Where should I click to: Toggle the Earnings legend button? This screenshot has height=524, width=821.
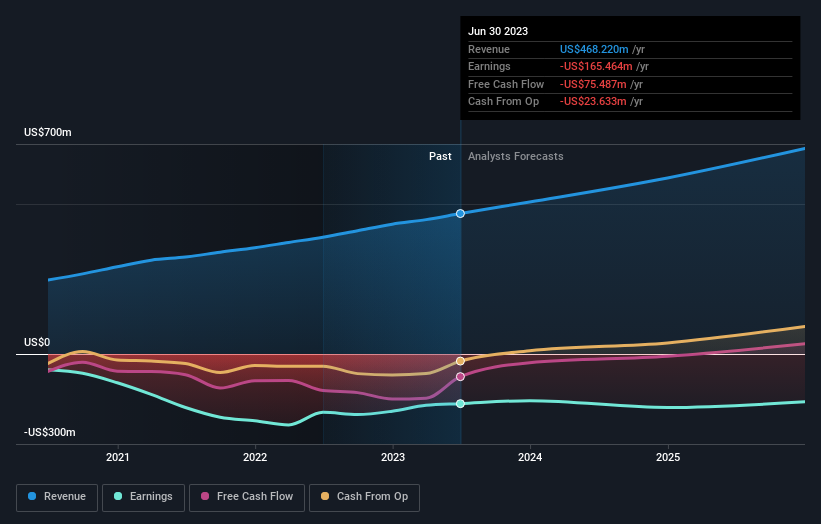click(143, 497)
